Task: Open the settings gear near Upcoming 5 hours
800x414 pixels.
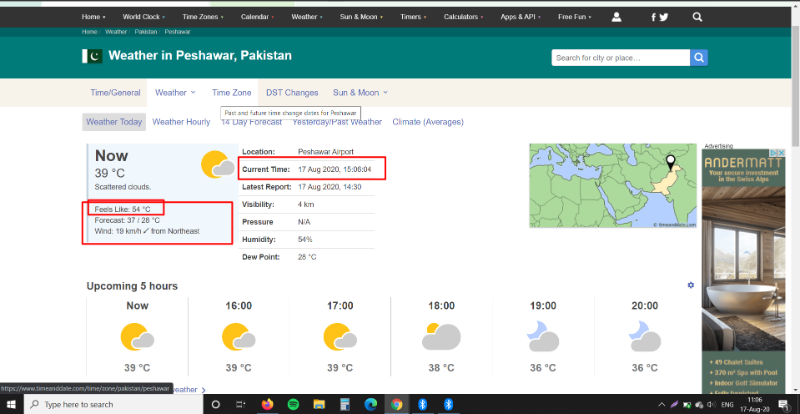Action: click(690, 286)
